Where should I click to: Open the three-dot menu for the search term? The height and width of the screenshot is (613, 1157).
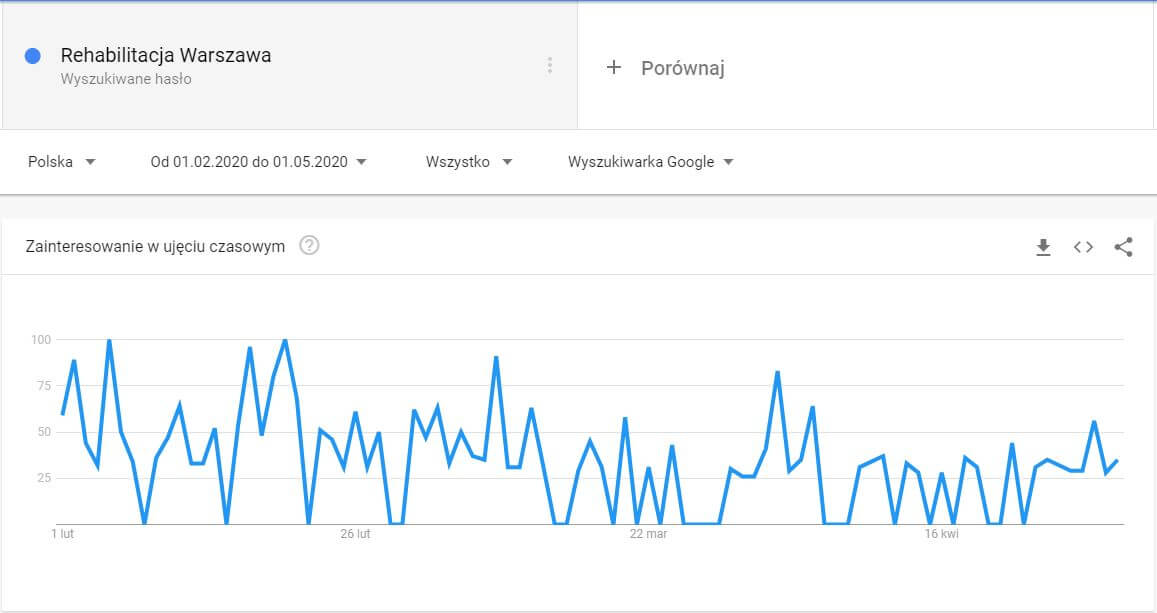pos(549,65)
